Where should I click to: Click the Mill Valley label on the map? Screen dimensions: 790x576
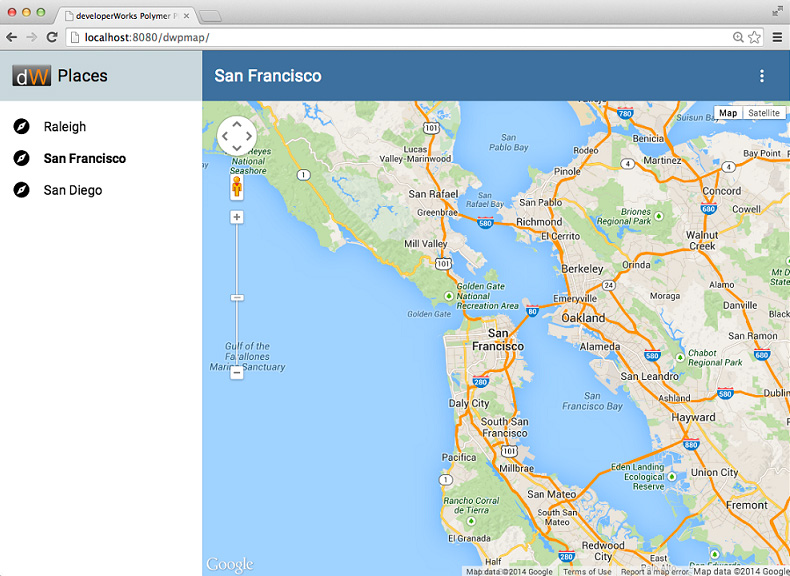[x=426, y=244]
